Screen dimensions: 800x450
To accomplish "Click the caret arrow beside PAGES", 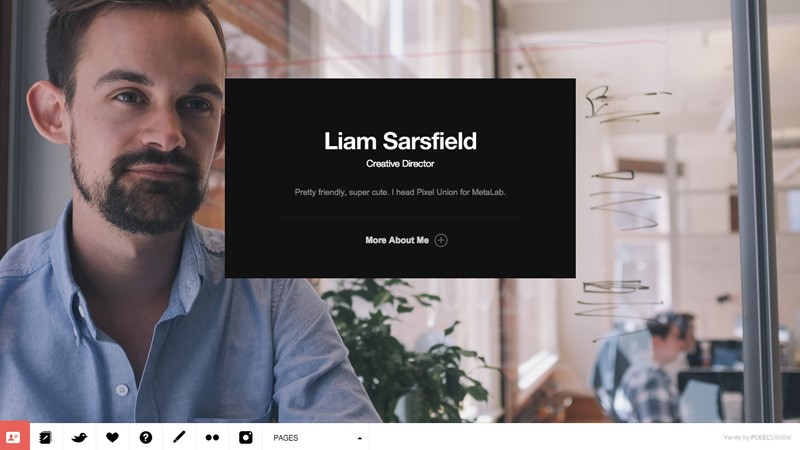I will (360, 438).
